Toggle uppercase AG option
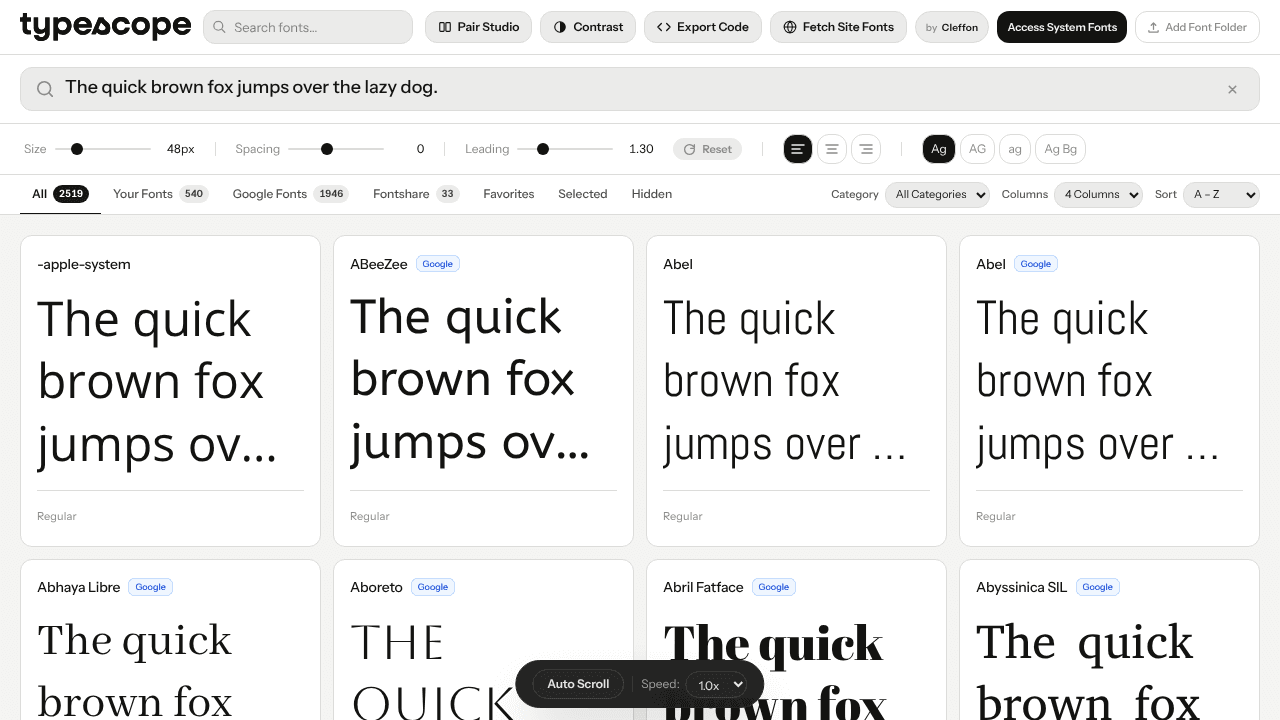The image size is (1280, 720). point(977,149)
